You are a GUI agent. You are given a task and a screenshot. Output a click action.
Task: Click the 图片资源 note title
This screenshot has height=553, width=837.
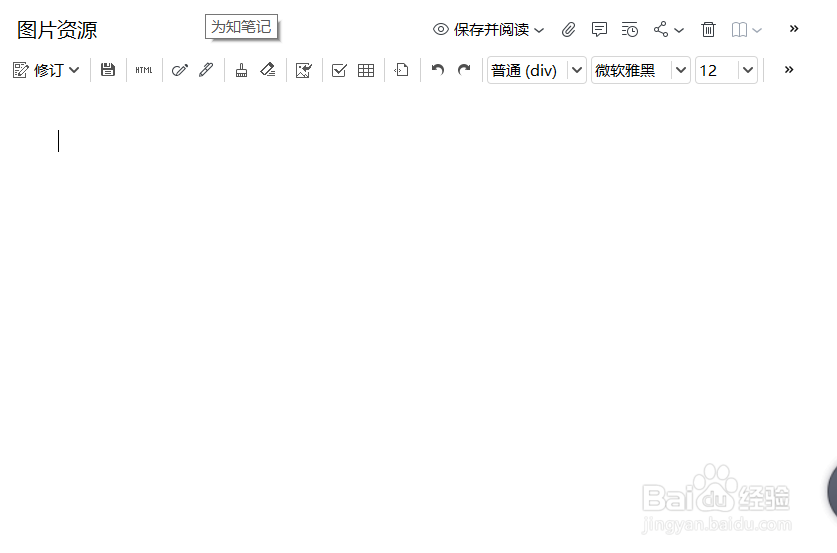click(57, 30)
